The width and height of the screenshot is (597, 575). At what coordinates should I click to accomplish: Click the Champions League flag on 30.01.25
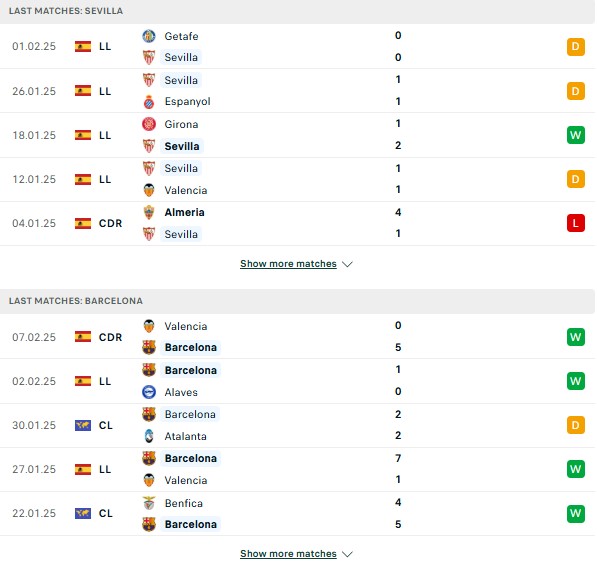(83, 425)
